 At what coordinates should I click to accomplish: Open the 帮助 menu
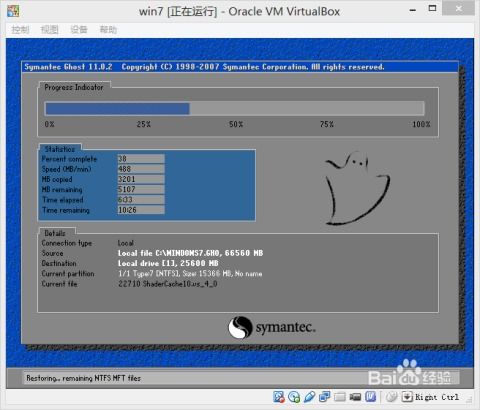tap(108, 30)
